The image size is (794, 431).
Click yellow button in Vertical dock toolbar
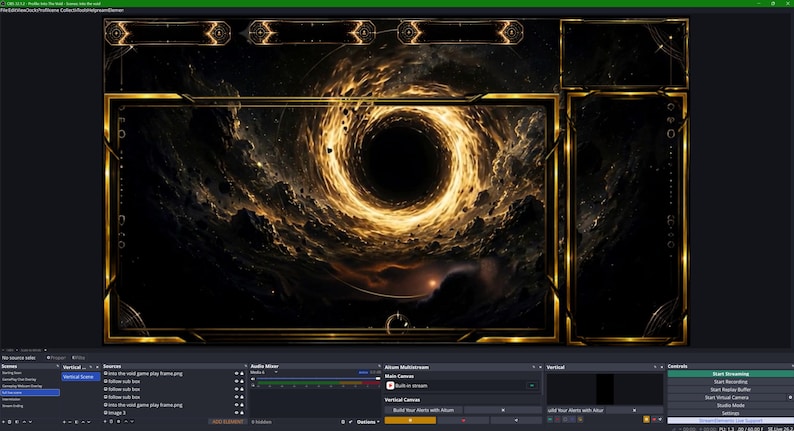click(647, 419)
